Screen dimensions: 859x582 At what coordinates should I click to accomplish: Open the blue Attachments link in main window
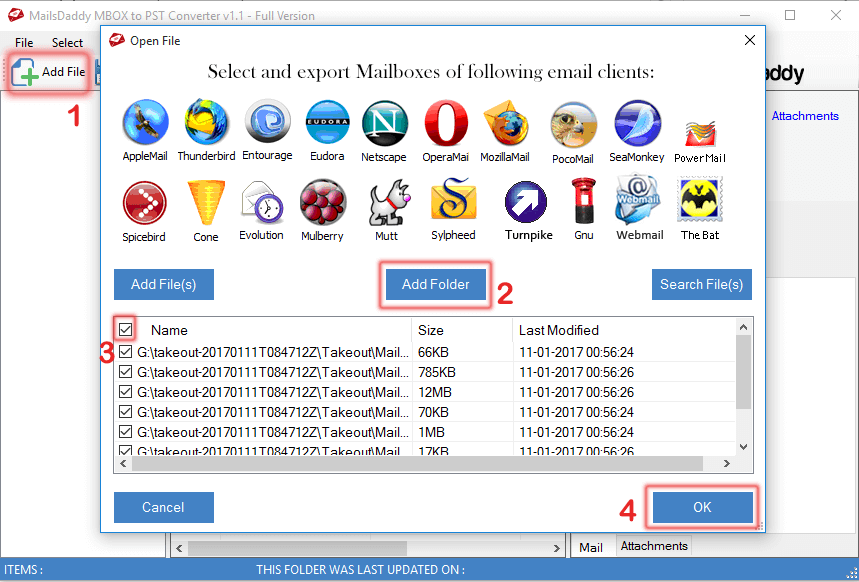805,116
